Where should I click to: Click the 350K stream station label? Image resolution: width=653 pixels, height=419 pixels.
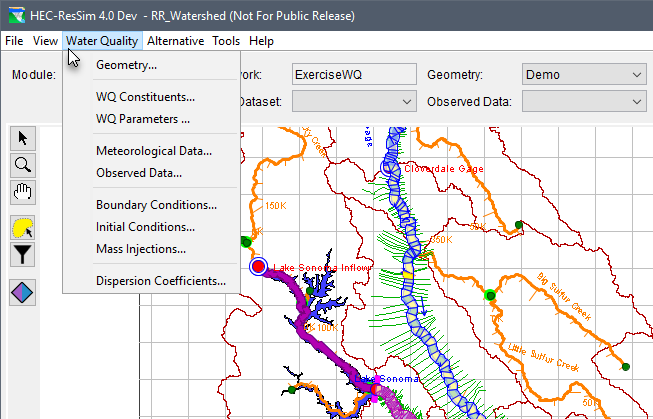coord(441,240)
